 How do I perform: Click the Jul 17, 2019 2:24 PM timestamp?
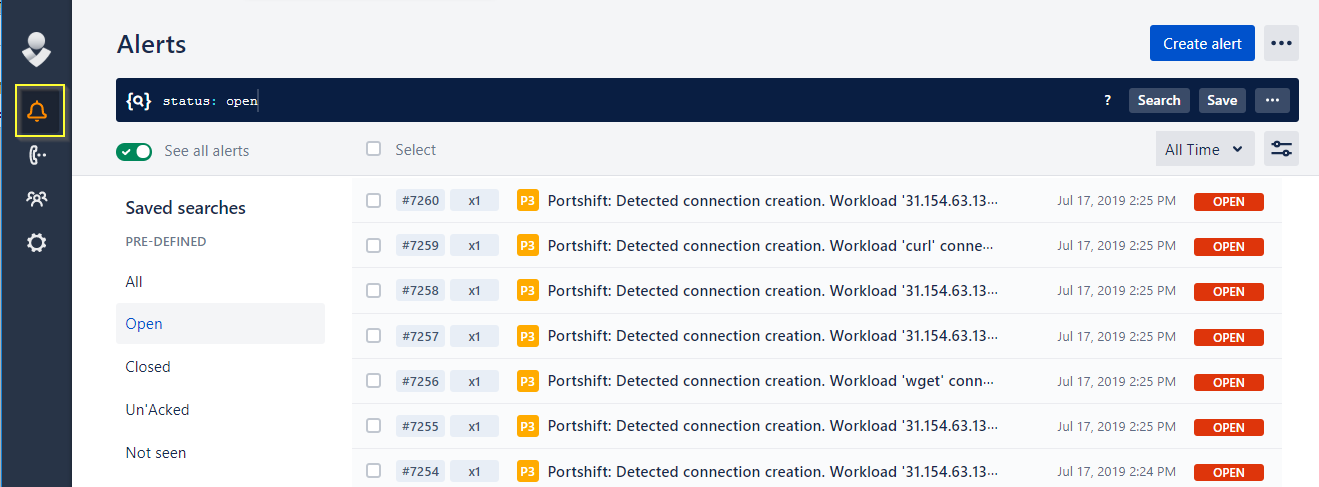click(x=1116, y=471)
